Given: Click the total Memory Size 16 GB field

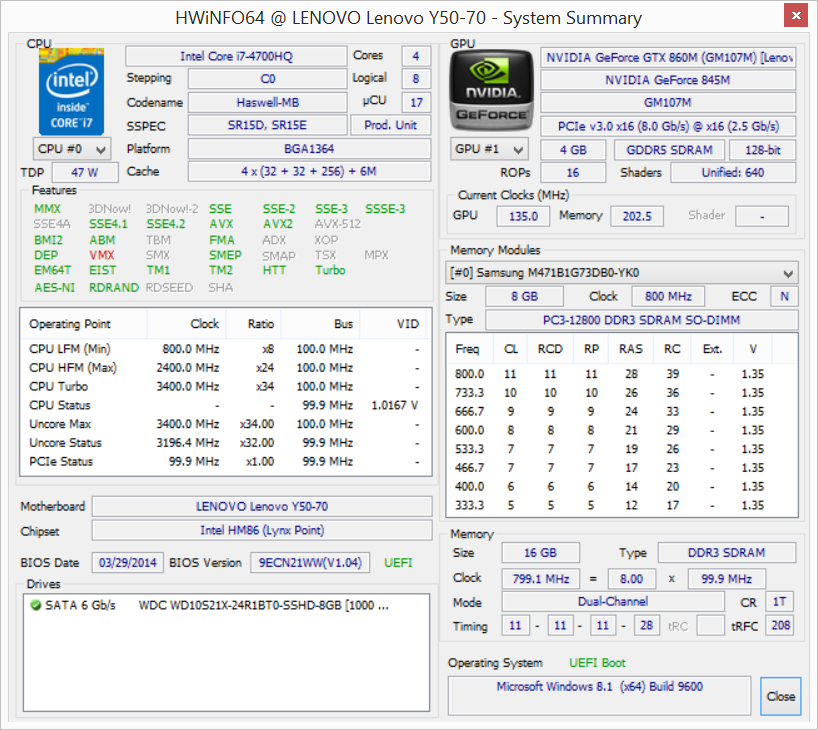Looking at the screenshot, I should 540,553.
